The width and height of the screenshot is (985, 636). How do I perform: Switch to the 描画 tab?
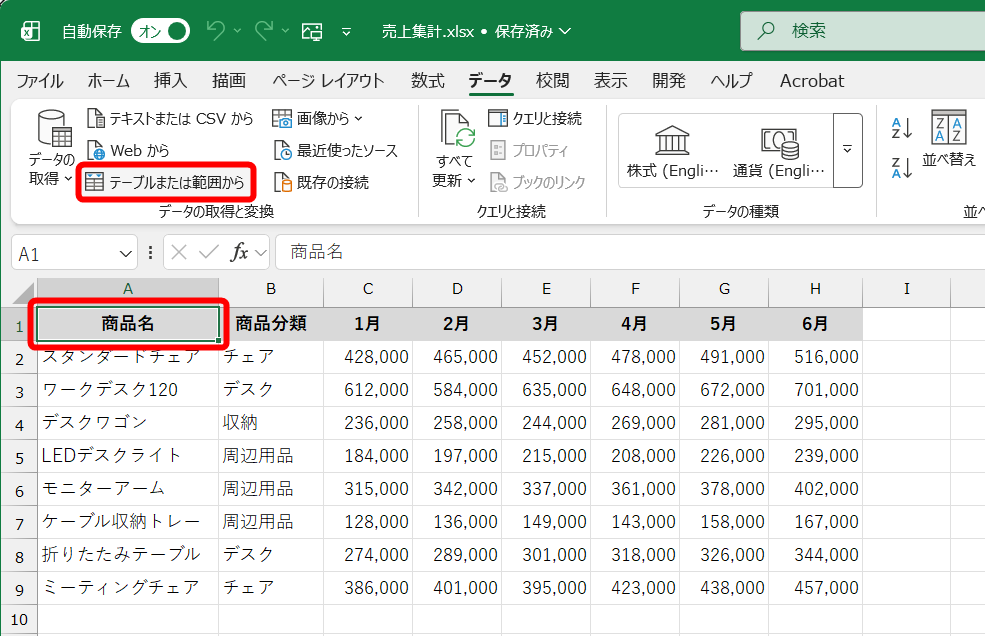[x=229, y=80]
